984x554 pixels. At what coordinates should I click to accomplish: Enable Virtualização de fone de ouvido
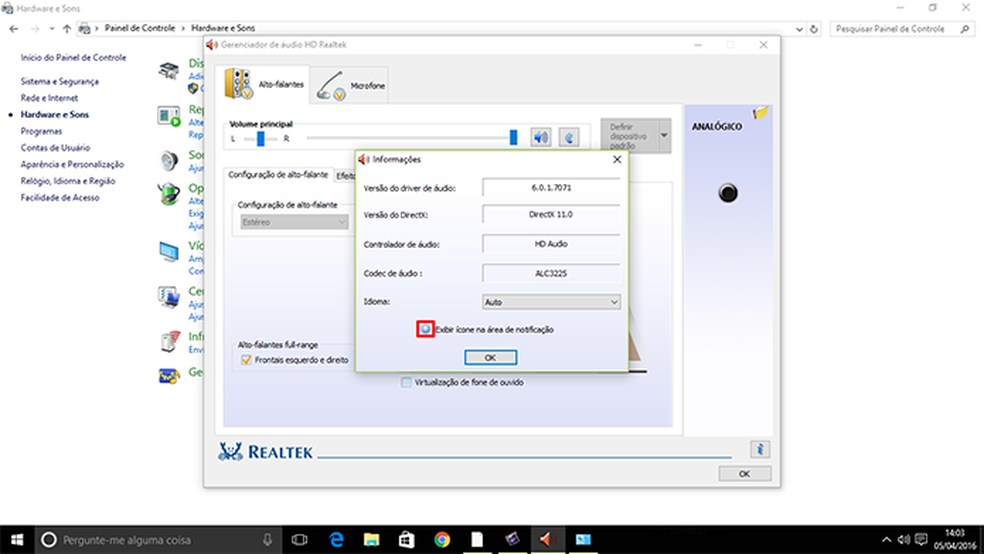click(x=406, y=381)
